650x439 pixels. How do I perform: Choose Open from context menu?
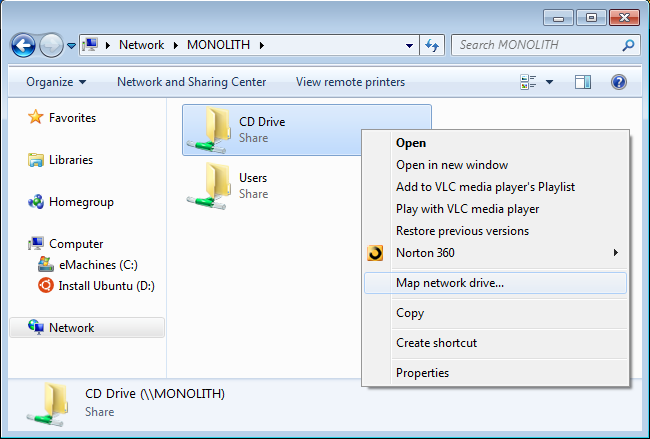495,143
